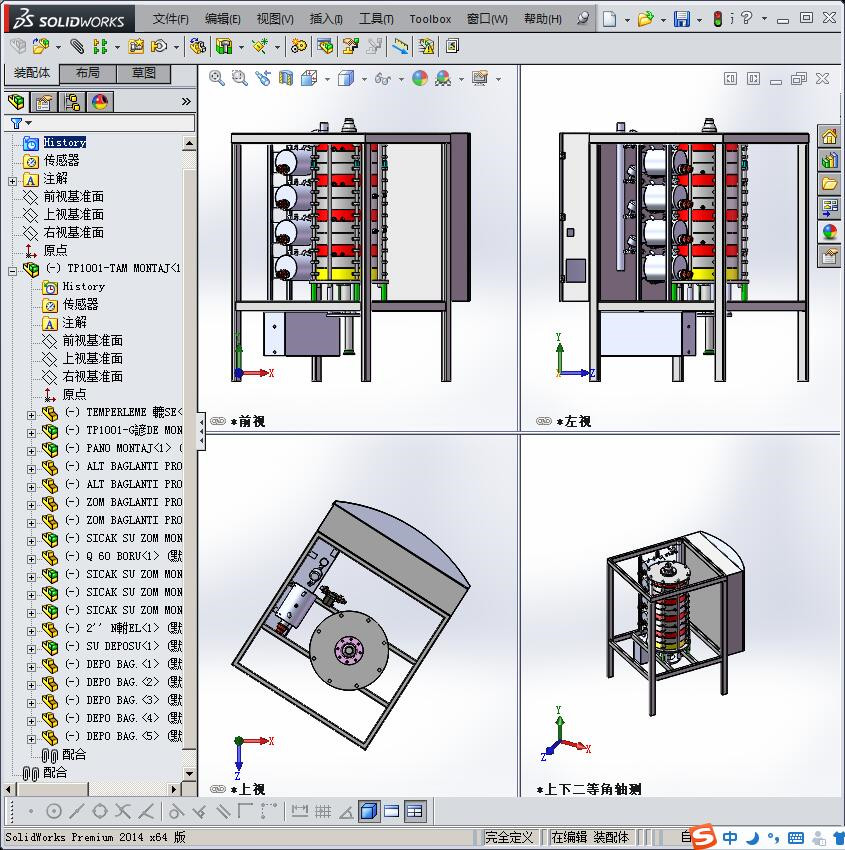
Task: Click the Hide/Show Items glasses icon
Action: pos(383,79)
